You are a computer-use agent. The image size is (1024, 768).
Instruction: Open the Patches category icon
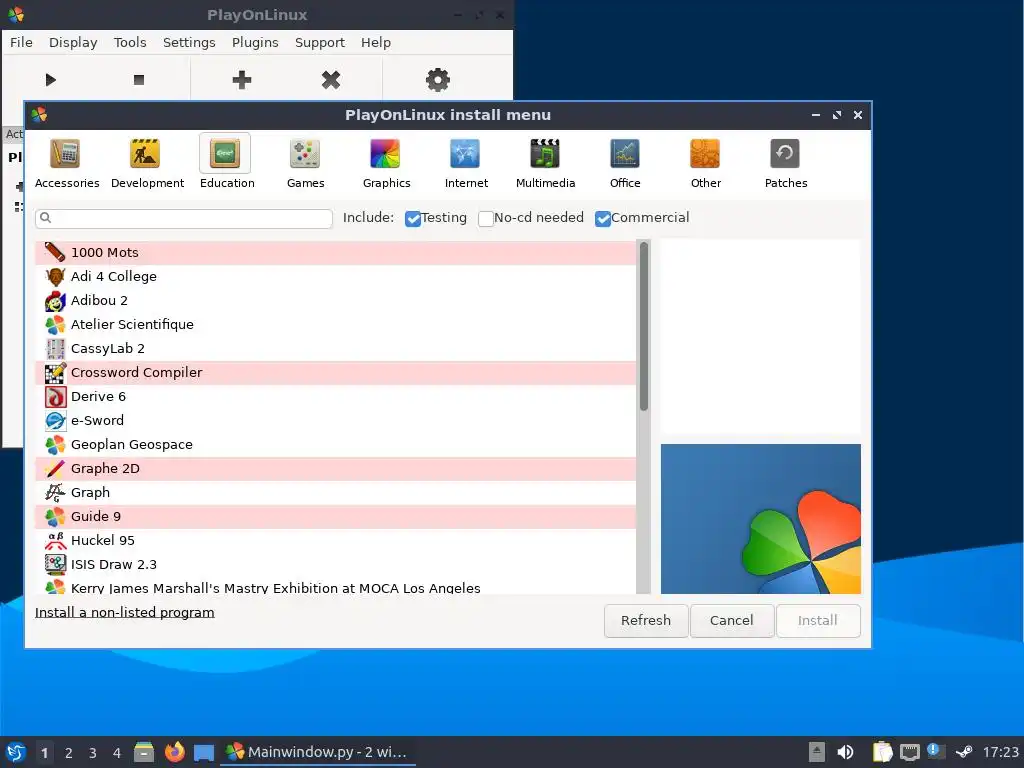[x=785, y=154]
